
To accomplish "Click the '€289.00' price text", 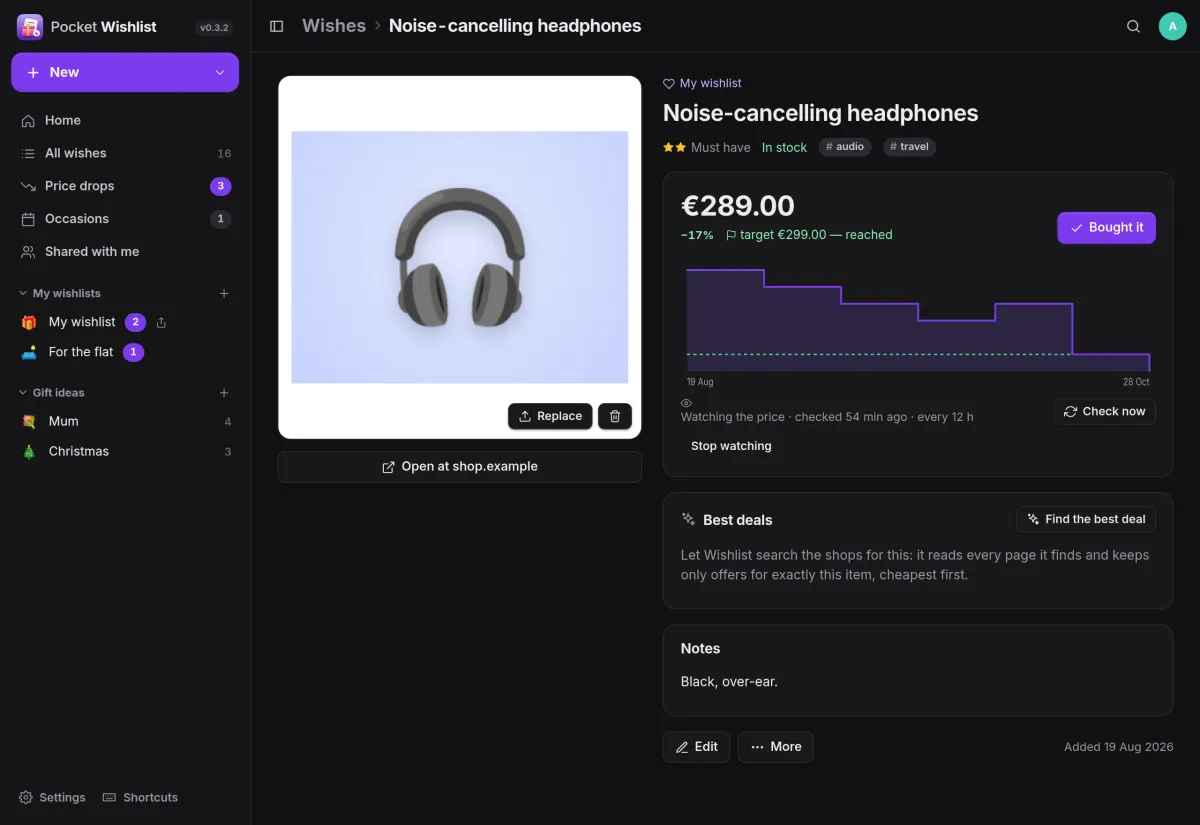I will (x=738, y=206).
